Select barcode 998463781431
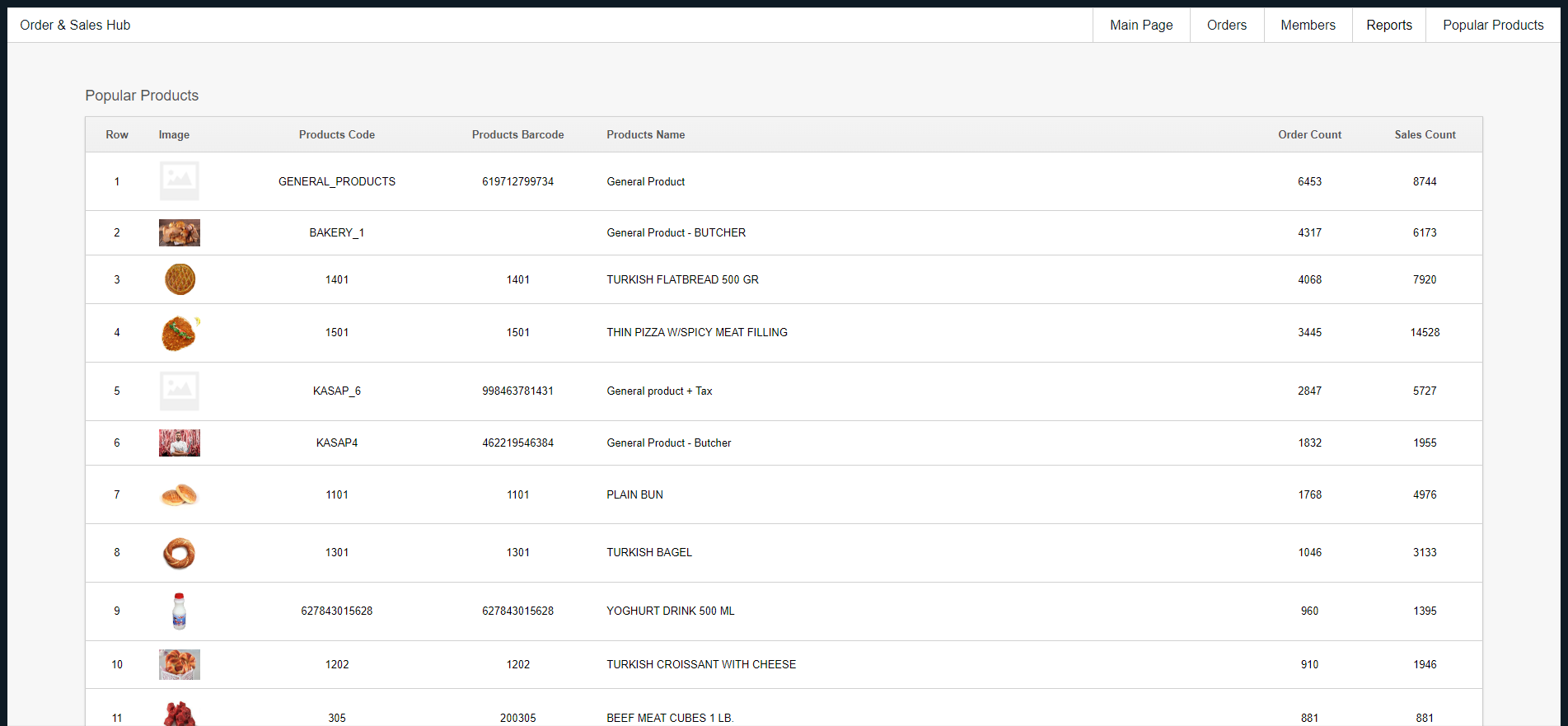Screen dimensions: 1568x726 pyautogui.click(x=518, y=391)
